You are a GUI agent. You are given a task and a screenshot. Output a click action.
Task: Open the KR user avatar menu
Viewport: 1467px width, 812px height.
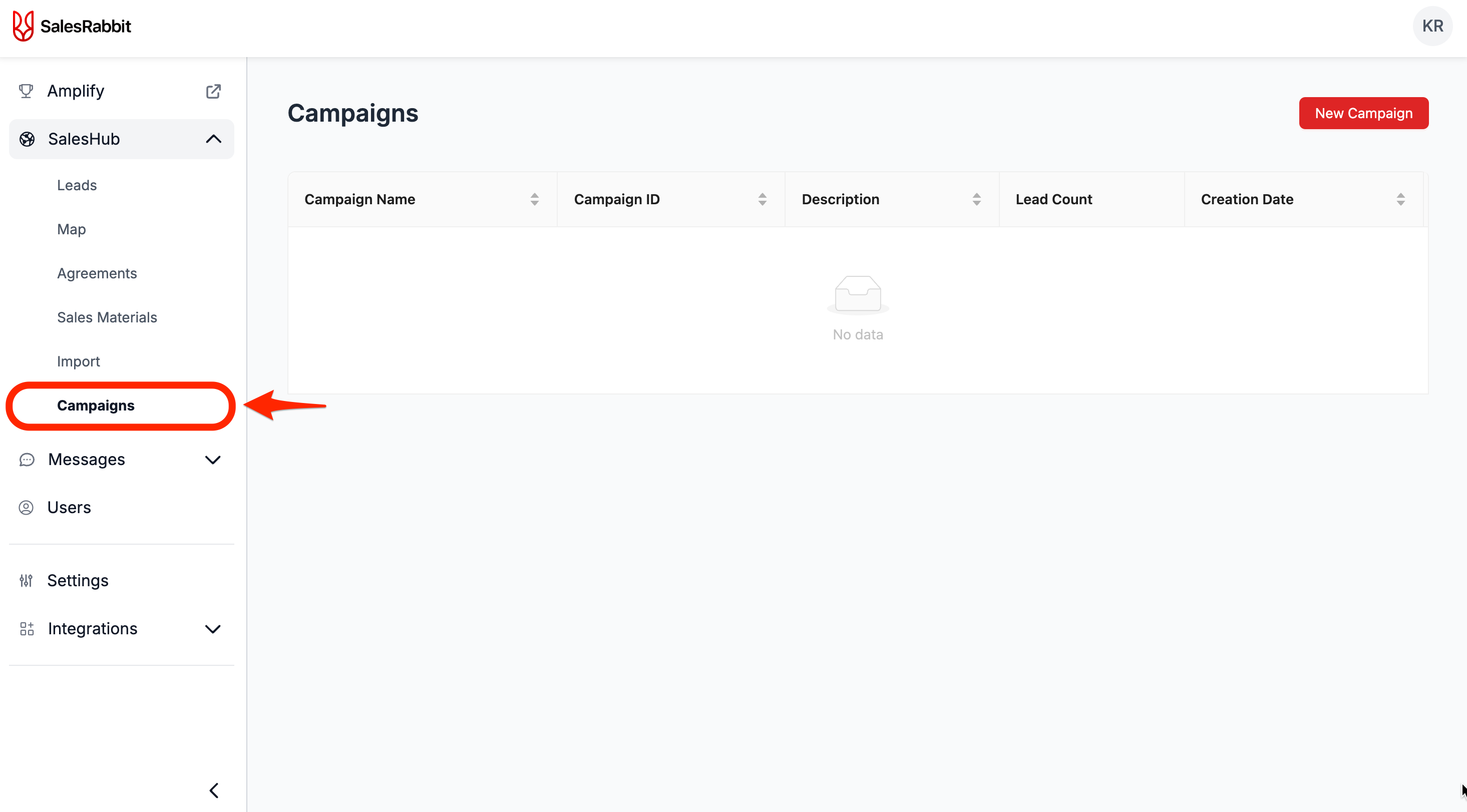pos(1431,26)
